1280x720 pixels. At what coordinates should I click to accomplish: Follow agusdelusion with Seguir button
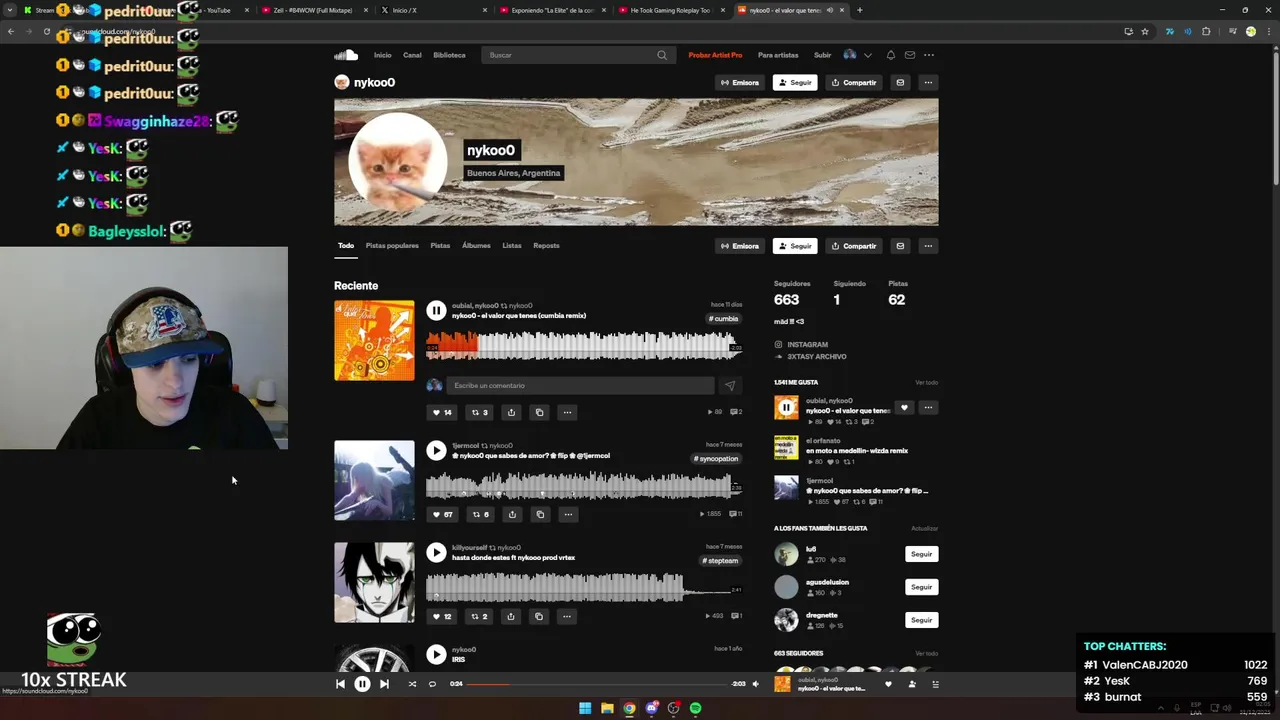click(921, 587)
